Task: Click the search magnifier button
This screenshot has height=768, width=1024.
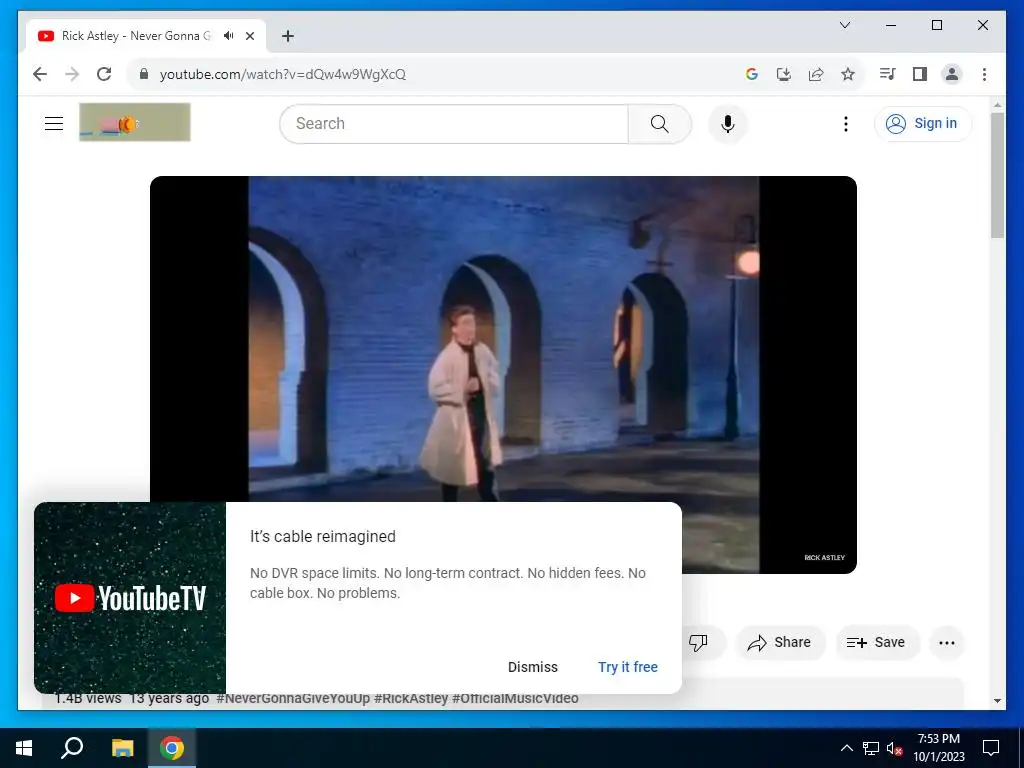Action: [x=660, y=123]
